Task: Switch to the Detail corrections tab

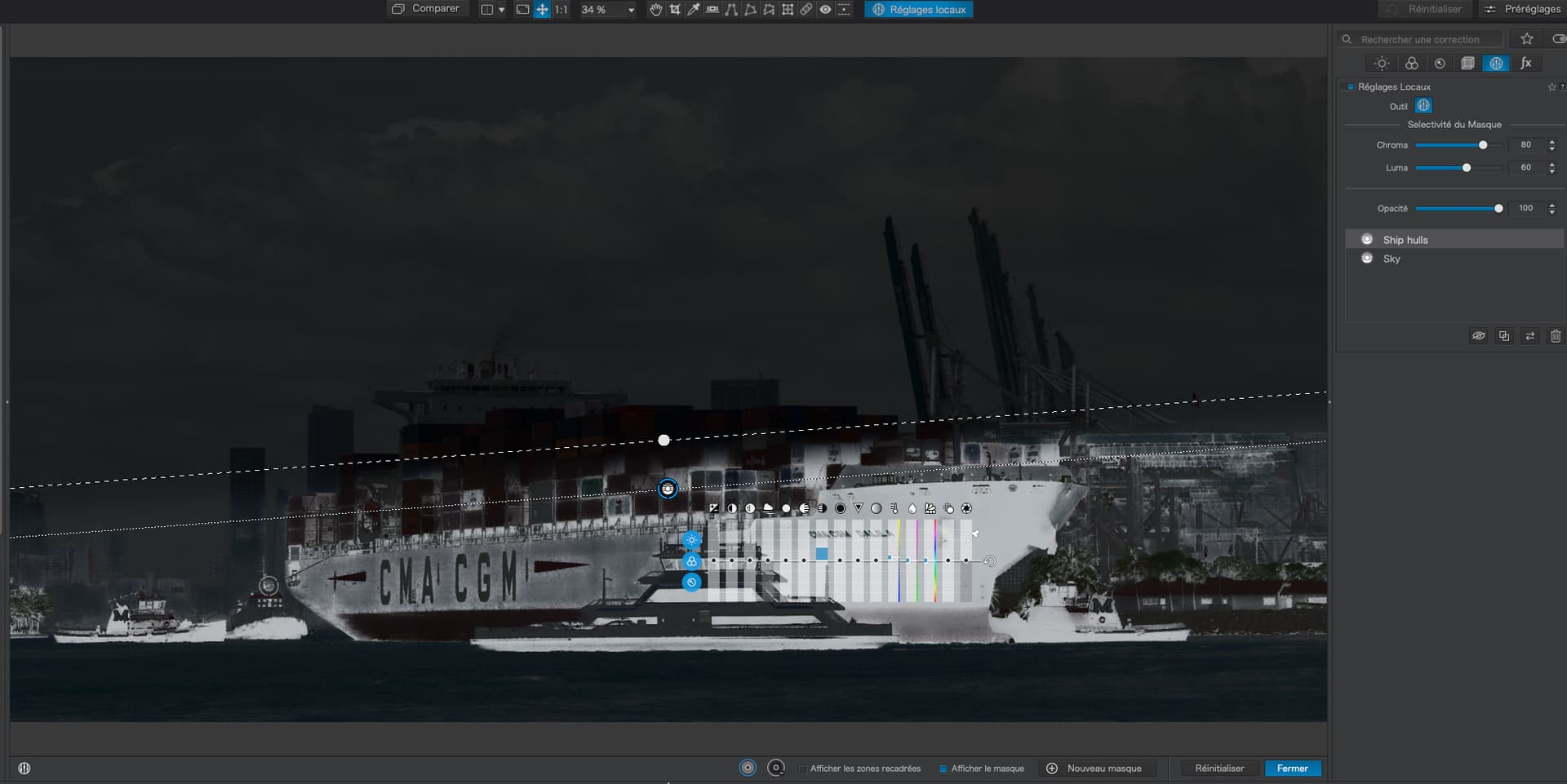Action: coord(1440,64)
